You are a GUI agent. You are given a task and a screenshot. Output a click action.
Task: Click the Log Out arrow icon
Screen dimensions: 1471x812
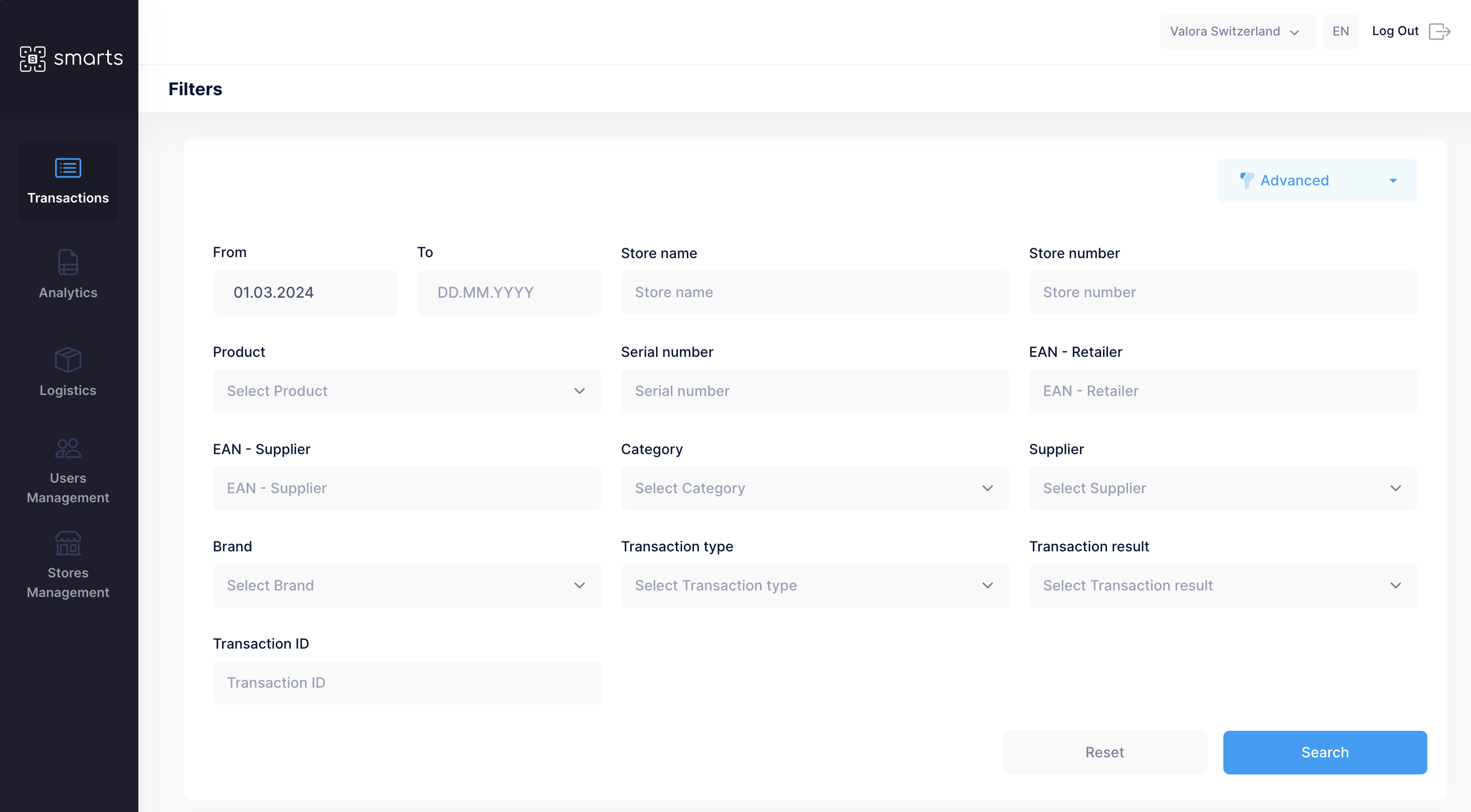coord(1439,32)
